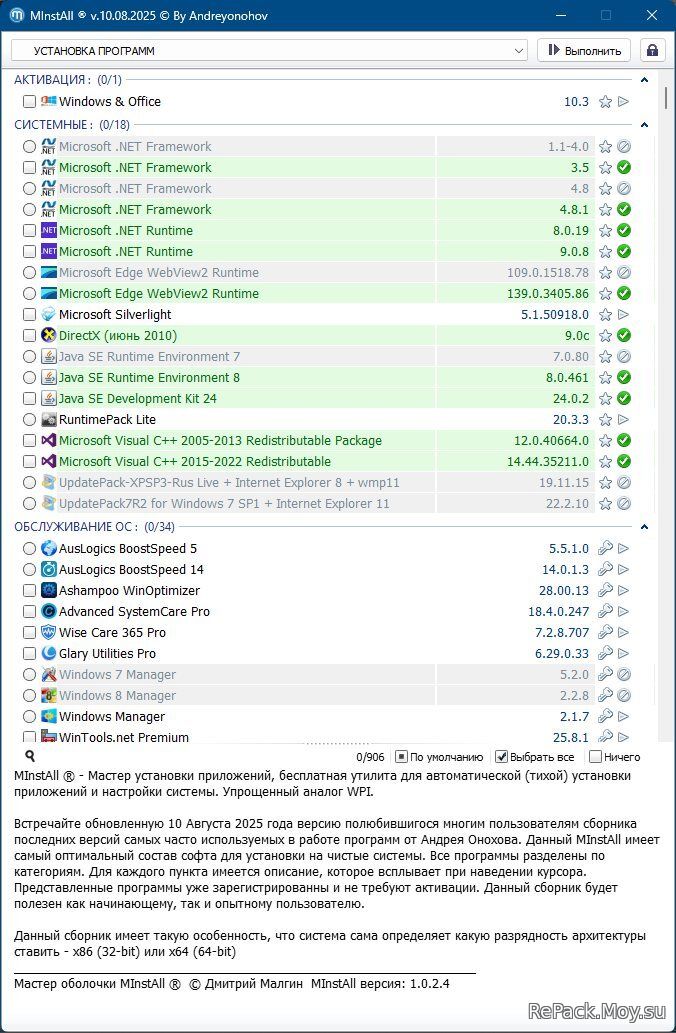This screenshot has width=676, height=1033.
Task: Click the Выполнить button
Action: (x=584, y=51)
